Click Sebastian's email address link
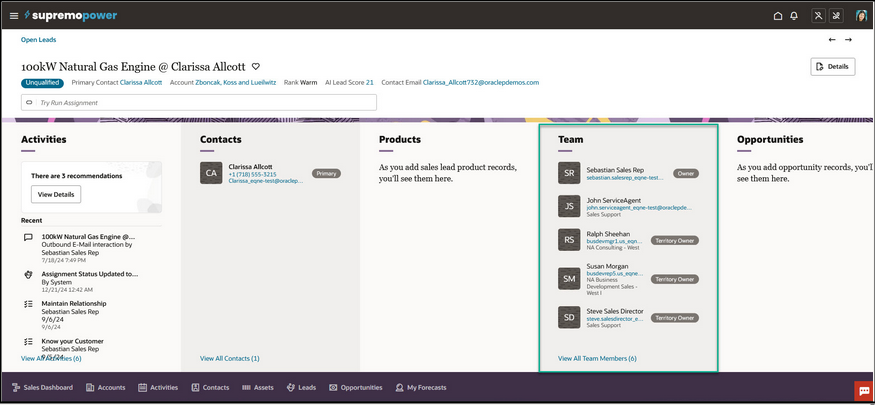 [625, 177]
